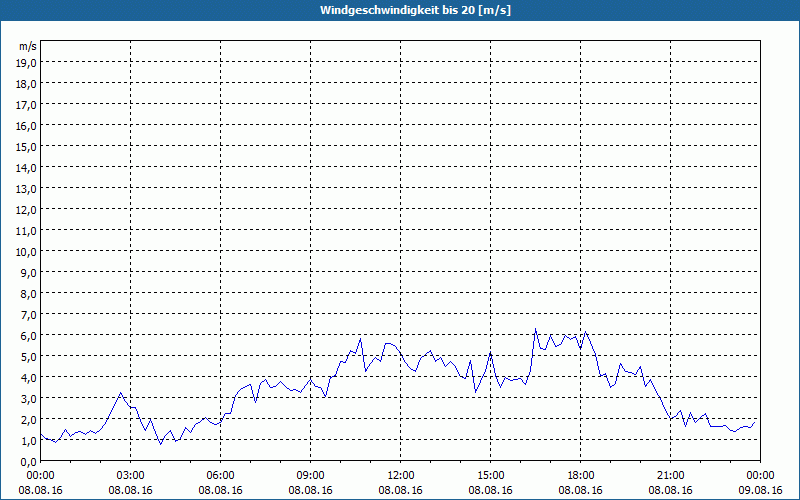Click the 09:00 time axis label
The height and width of the screenshot is (500, 800).
coord(311,476)
